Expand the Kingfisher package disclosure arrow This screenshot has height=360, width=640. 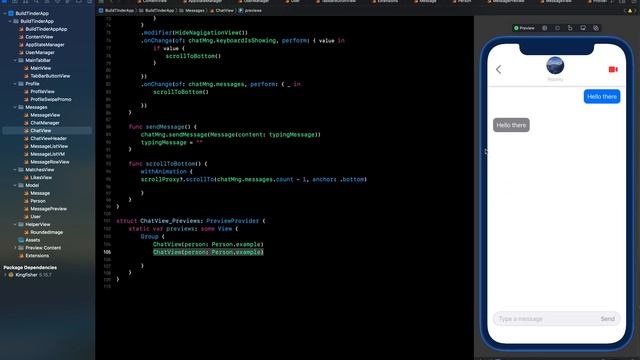pos(4,275)
